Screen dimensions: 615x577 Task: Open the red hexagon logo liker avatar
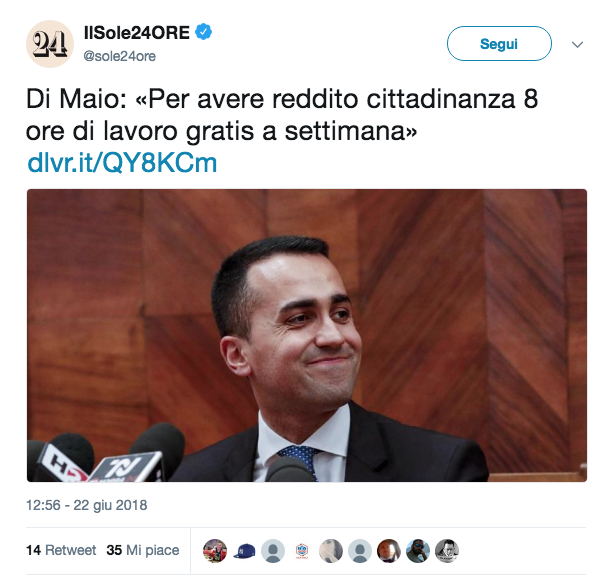[x=302, y=550]
